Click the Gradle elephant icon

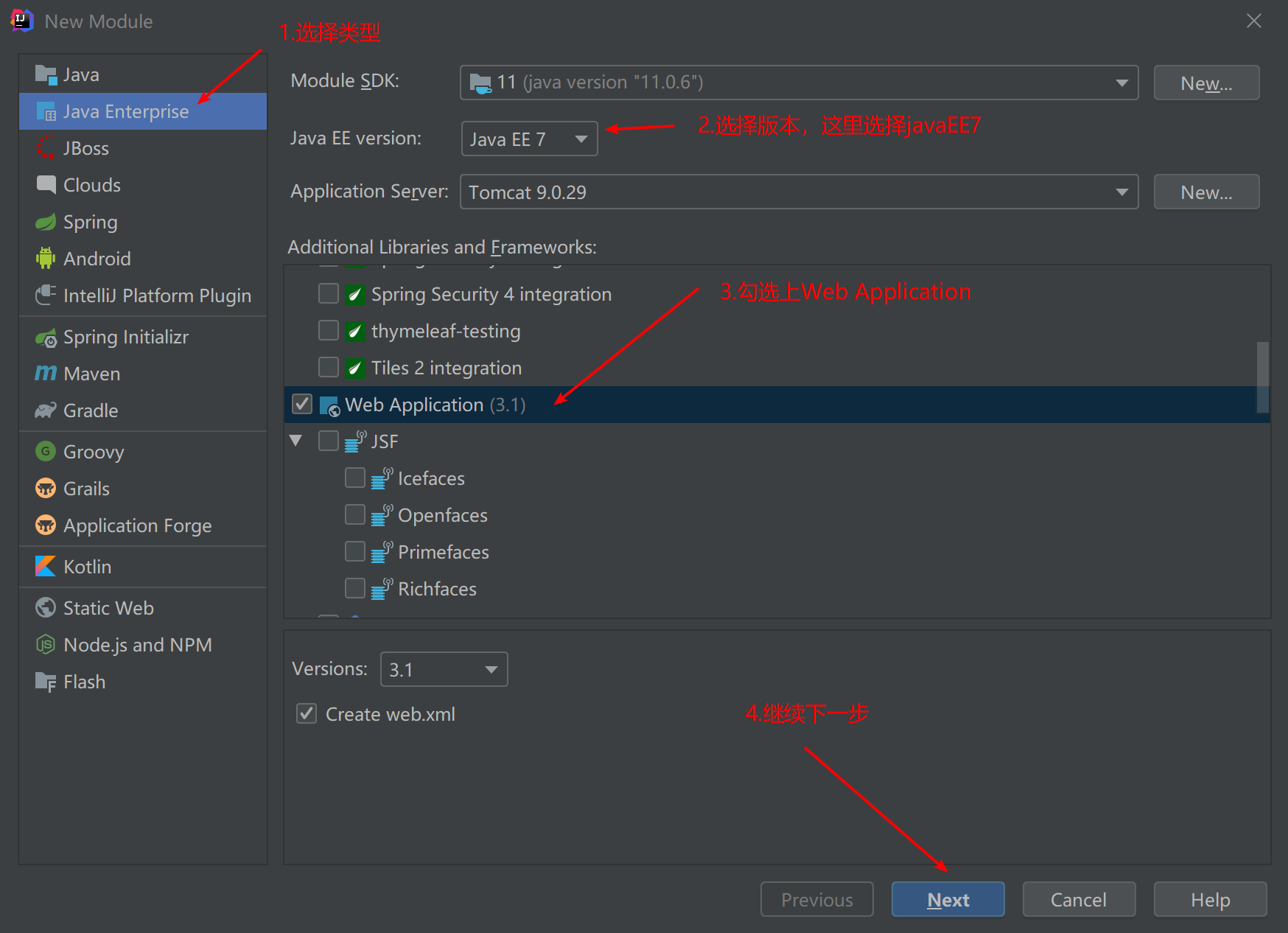(x=46, y=410)
